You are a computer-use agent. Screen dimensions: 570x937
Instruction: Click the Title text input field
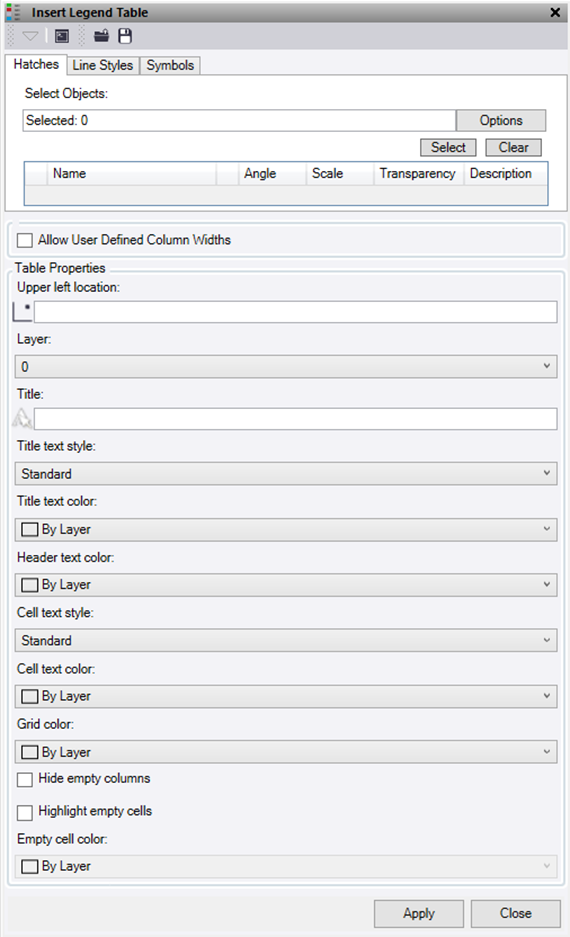click(295, 418)
